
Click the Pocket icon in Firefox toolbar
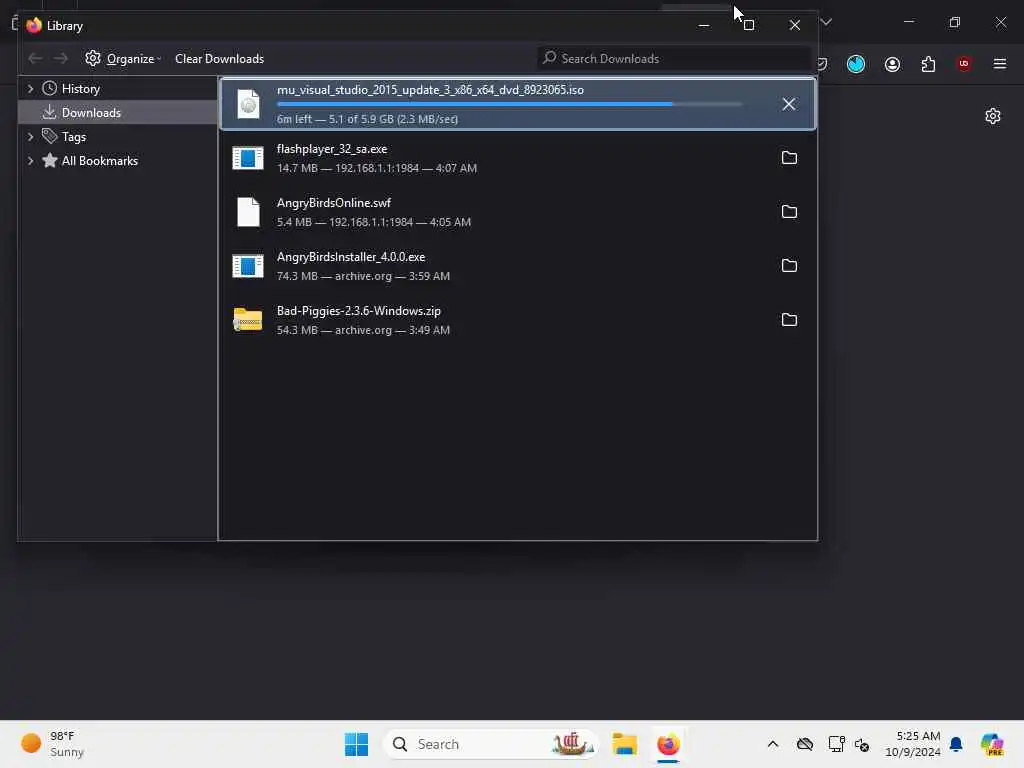pyautogui.click(x=823, y=64)
